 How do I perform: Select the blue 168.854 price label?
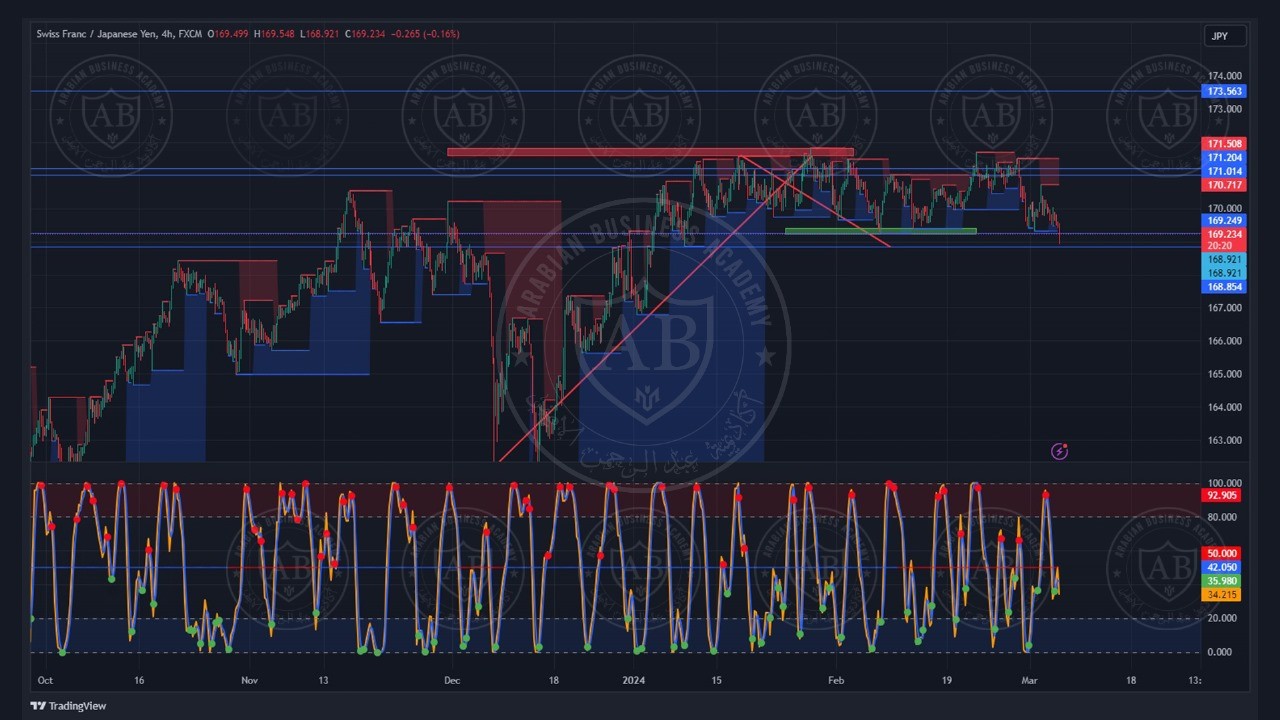coord(1225,286)
